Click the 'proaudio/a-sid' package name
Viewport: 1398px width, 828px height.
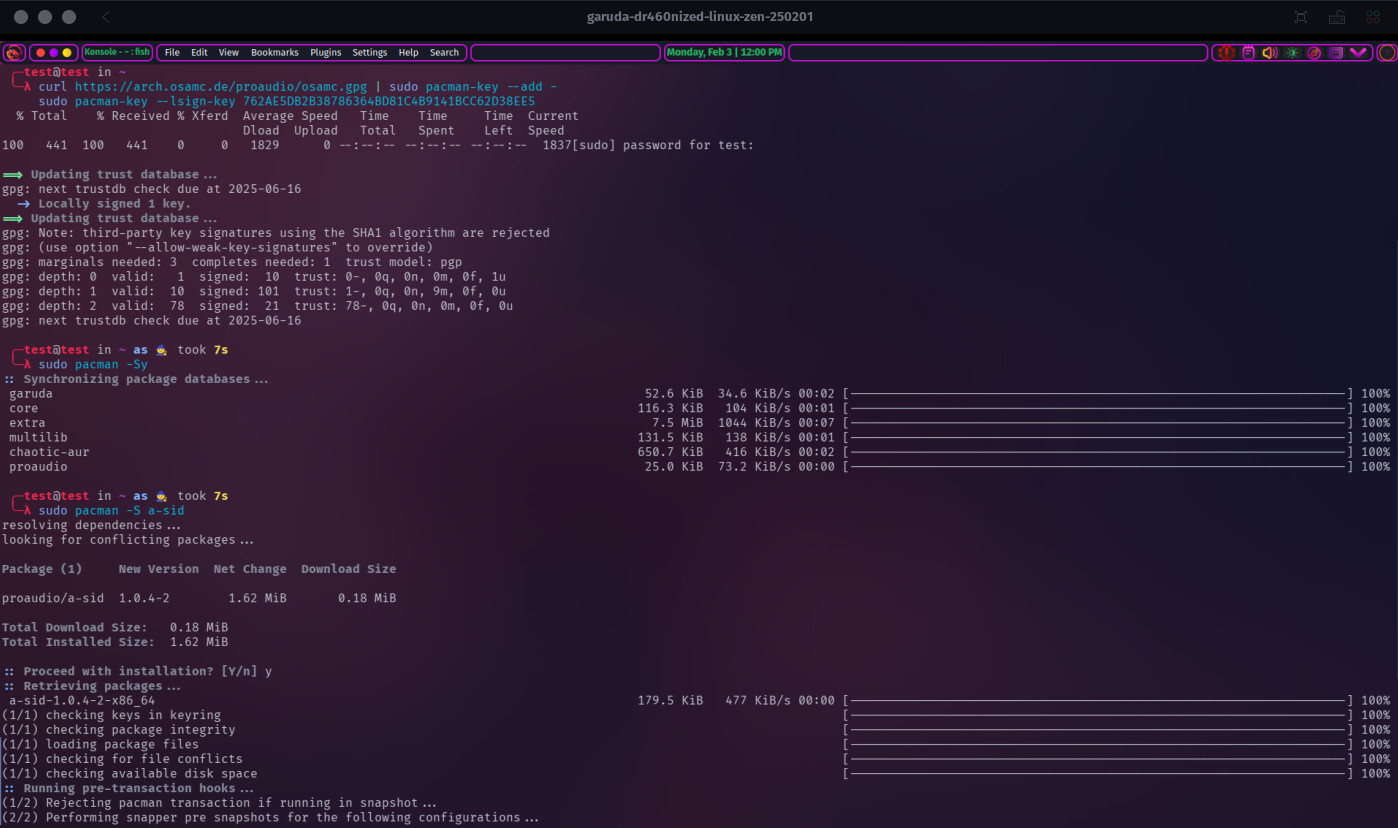point(53,598)
